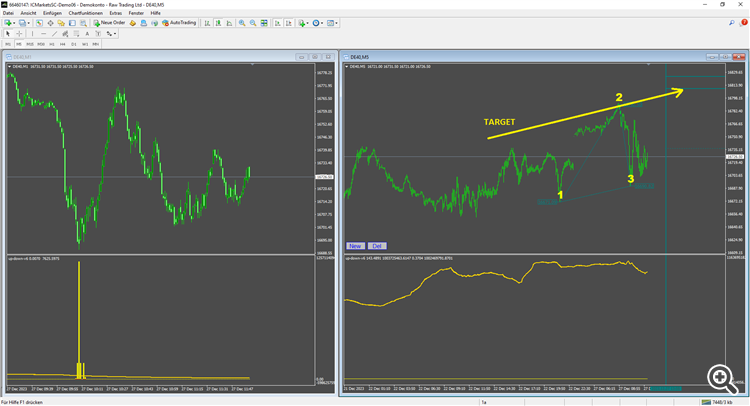Switch timeframe to H1
The width and height of the screenshot is (750, 406).
52,44
